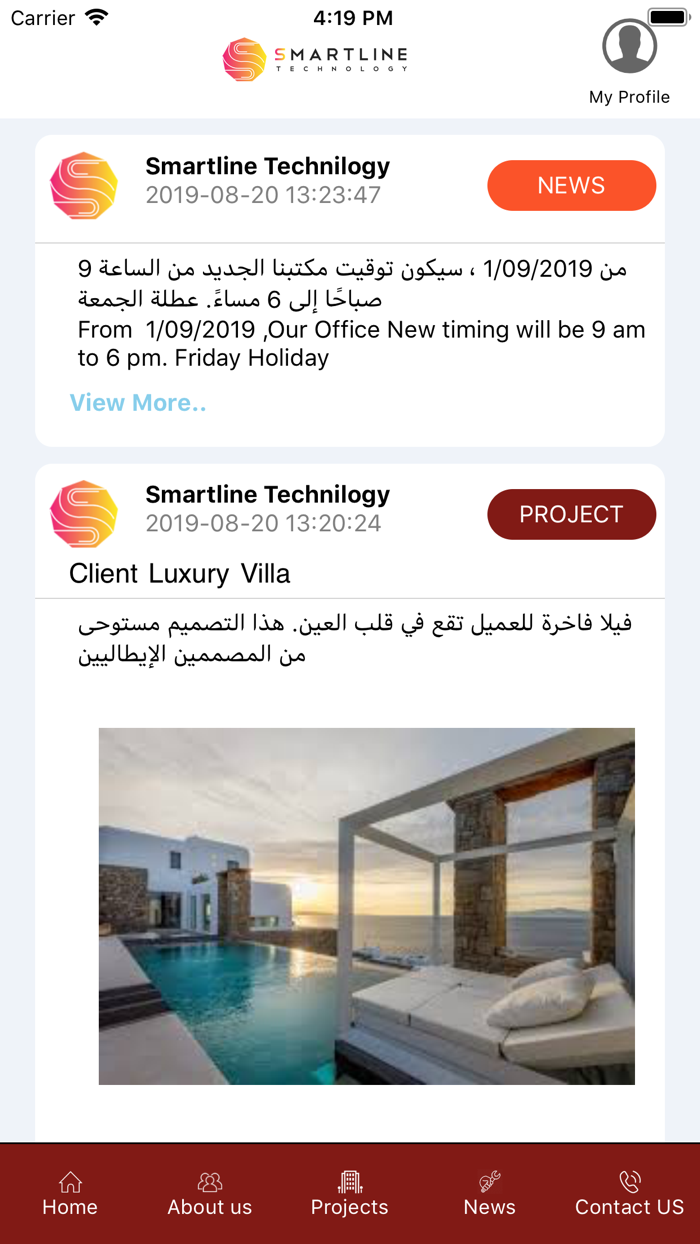Tap the Wi-Fi status bar icon
The image size is (700, 1244).
click(x=96, y=18)
